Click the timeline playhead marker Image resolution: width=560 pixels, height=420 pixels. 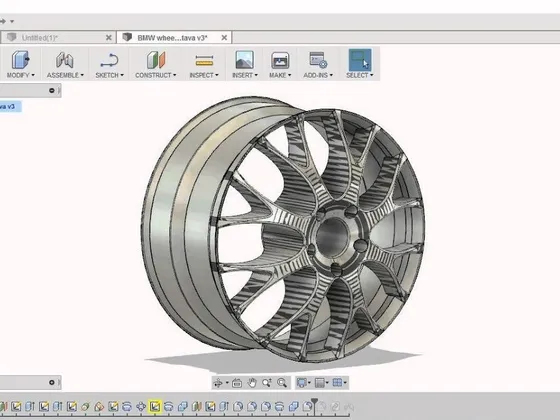(314, 402)
